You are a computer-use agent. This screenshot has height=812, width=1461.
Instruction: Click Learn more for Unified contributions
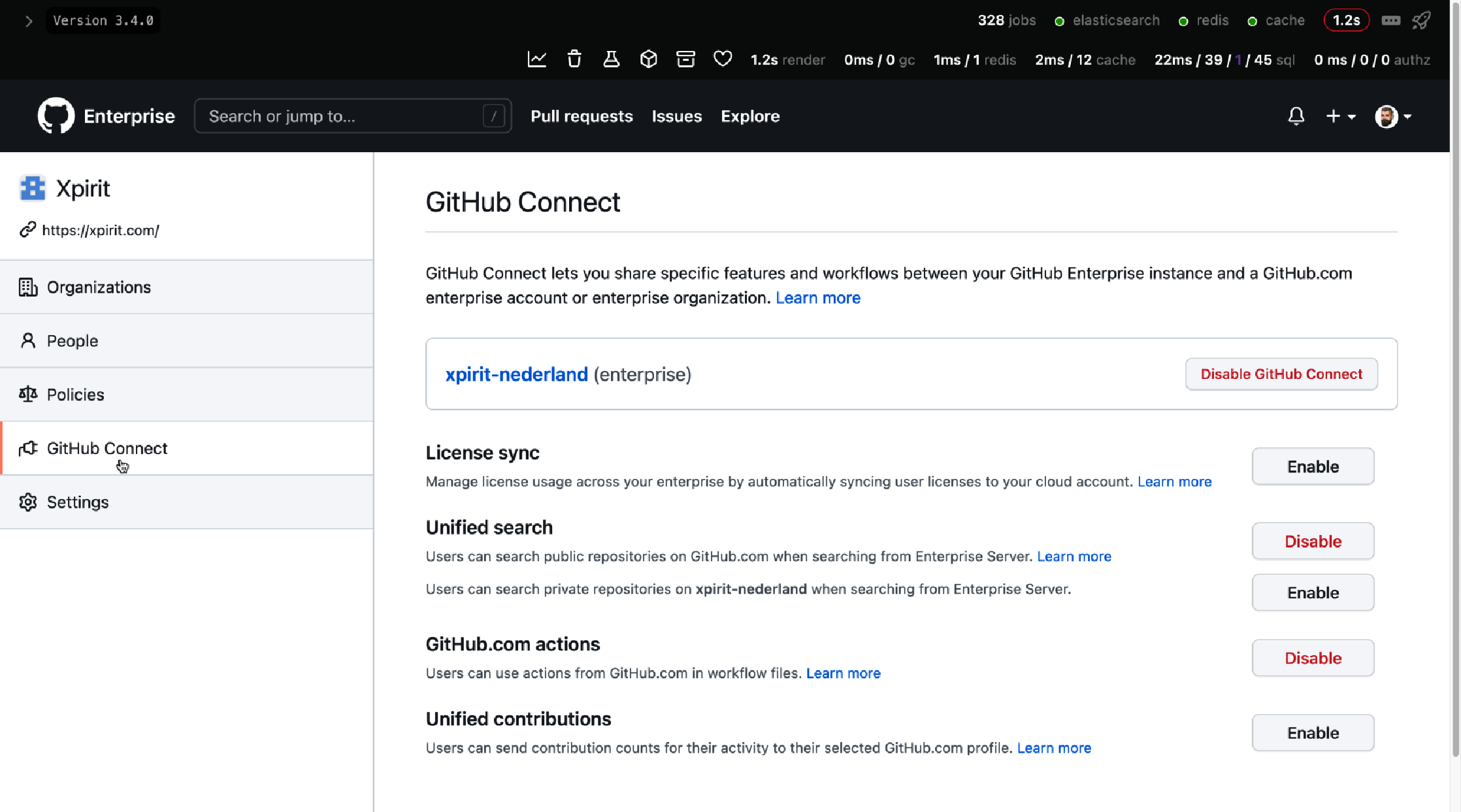coord(1054,748)
